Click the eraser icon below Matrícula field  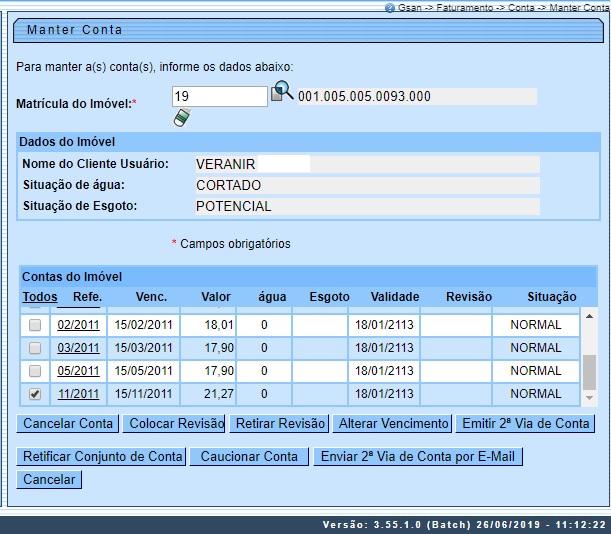tap(181, 118)
